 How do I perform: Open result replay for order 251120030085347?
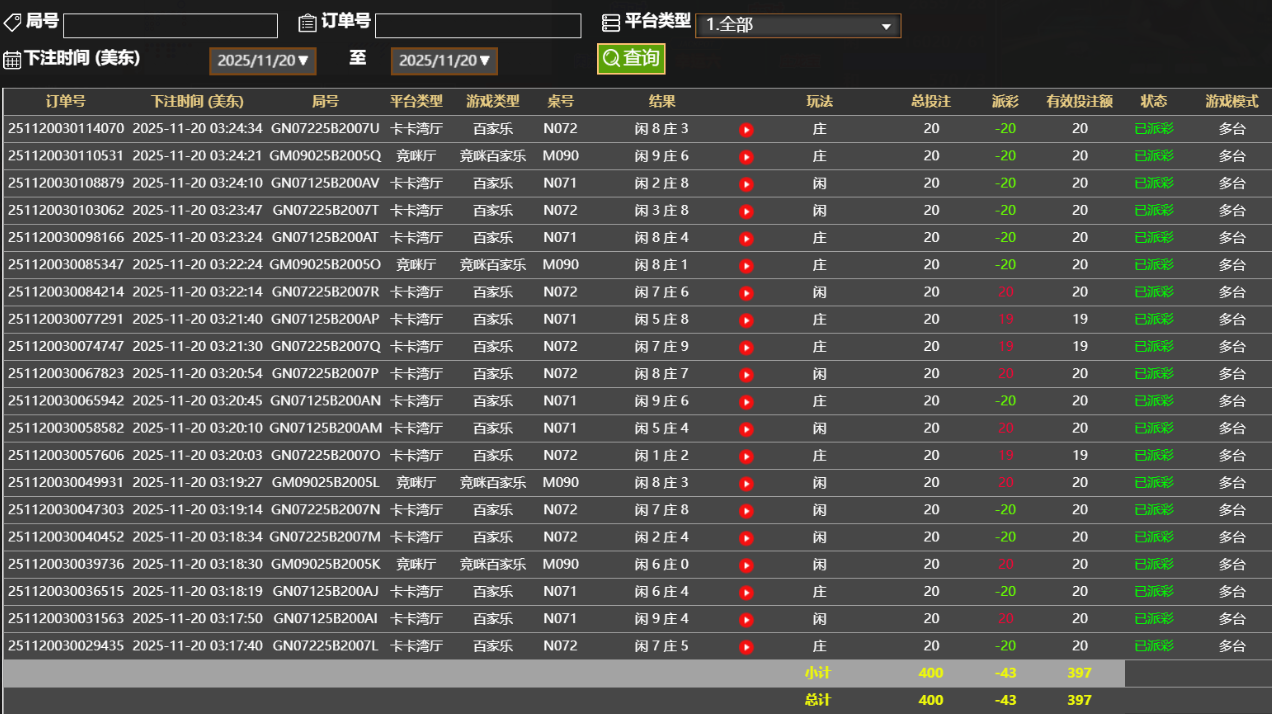pyautogui.click(x=746, y=266)
